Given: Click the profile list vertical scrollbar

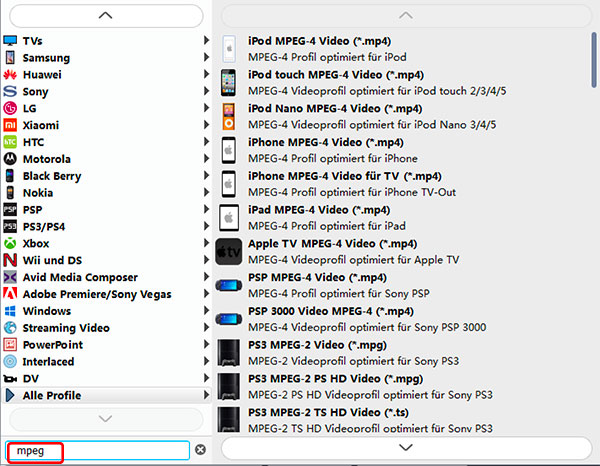Looking at the screenshot, I should coord(594,60).
